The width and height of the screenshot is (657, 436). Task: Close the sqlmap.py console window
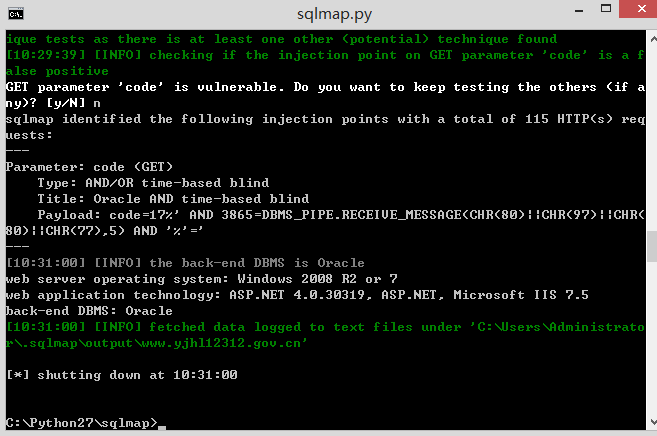click(640, 8)
